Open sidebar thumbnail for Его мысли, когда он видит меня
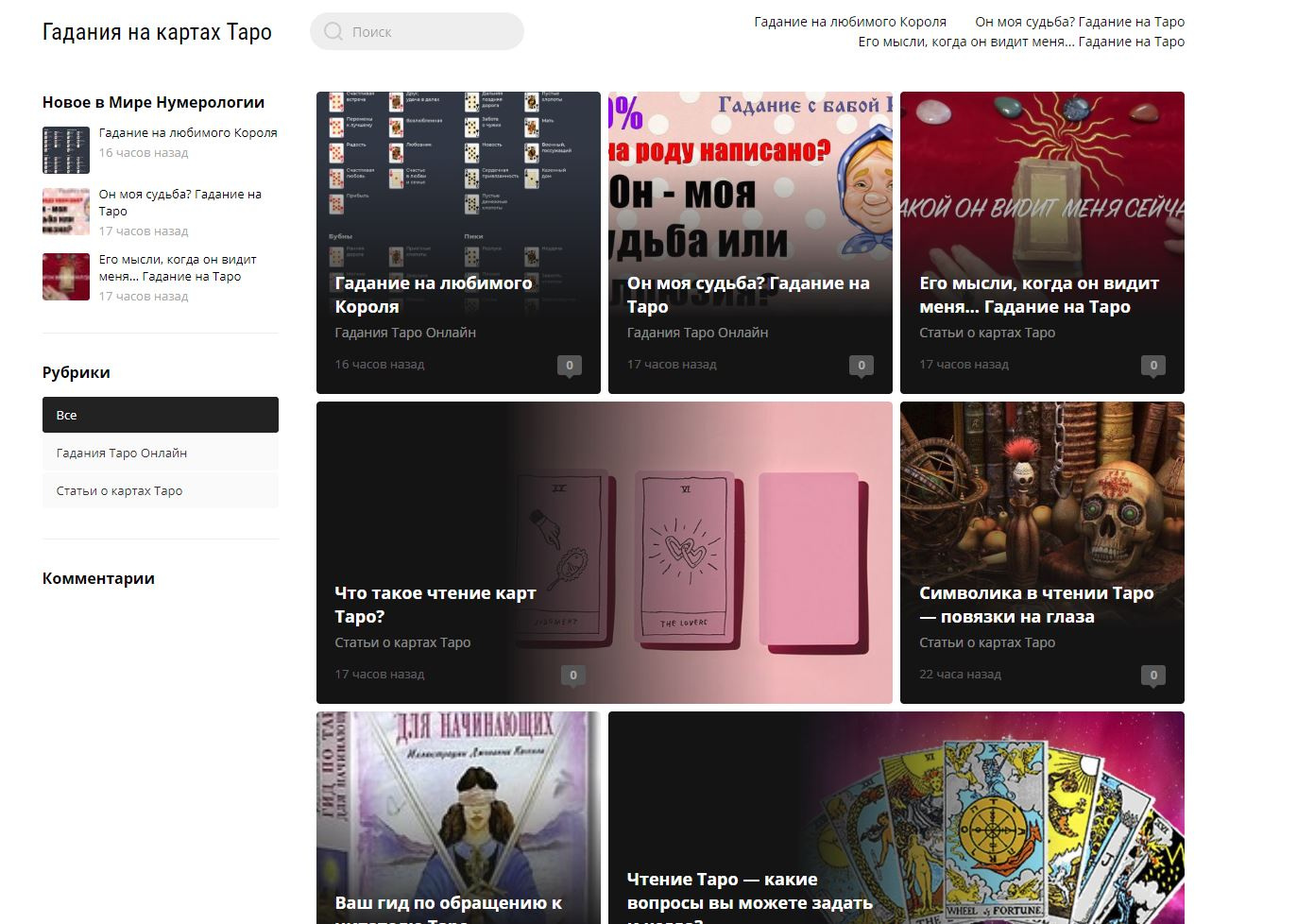This screenshot has width=1297, height=924. pos(66,277)
